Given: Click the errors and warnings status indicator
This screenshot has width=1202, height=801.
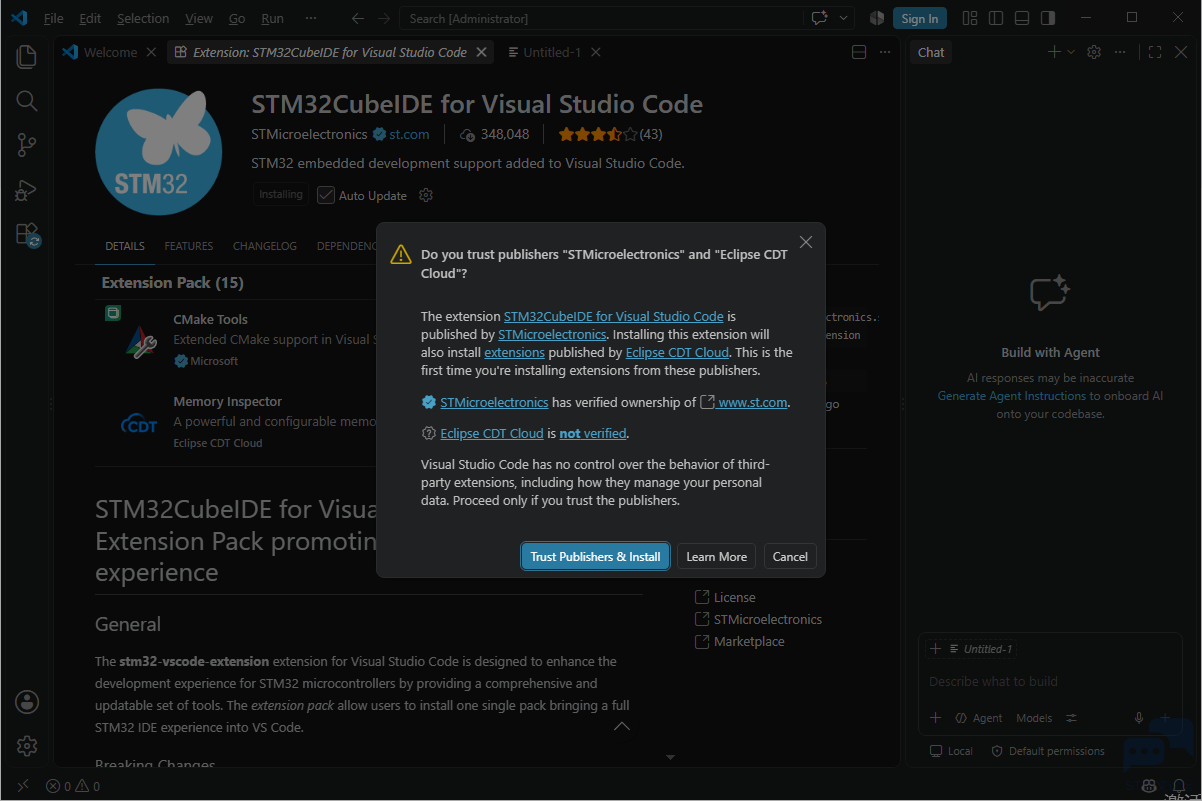Looking at the screenshot, I should click(x=73, y=787).
